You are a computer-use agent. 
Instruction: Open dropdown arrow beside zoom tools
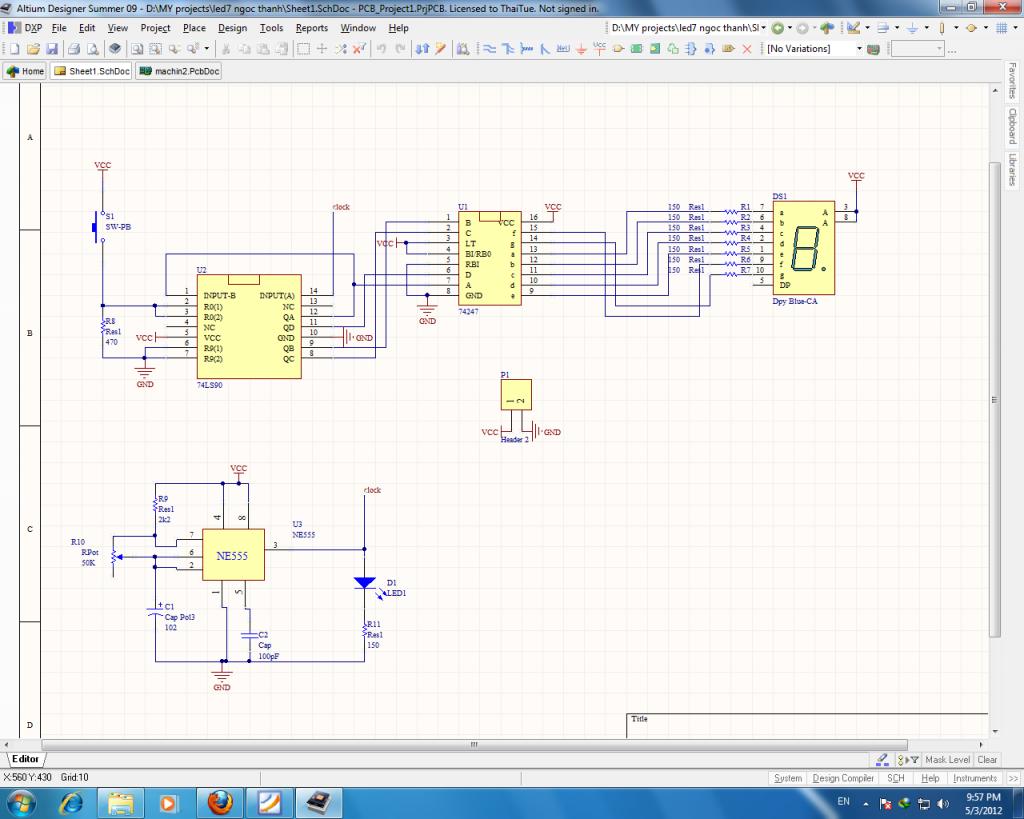[x=207, y=49]
